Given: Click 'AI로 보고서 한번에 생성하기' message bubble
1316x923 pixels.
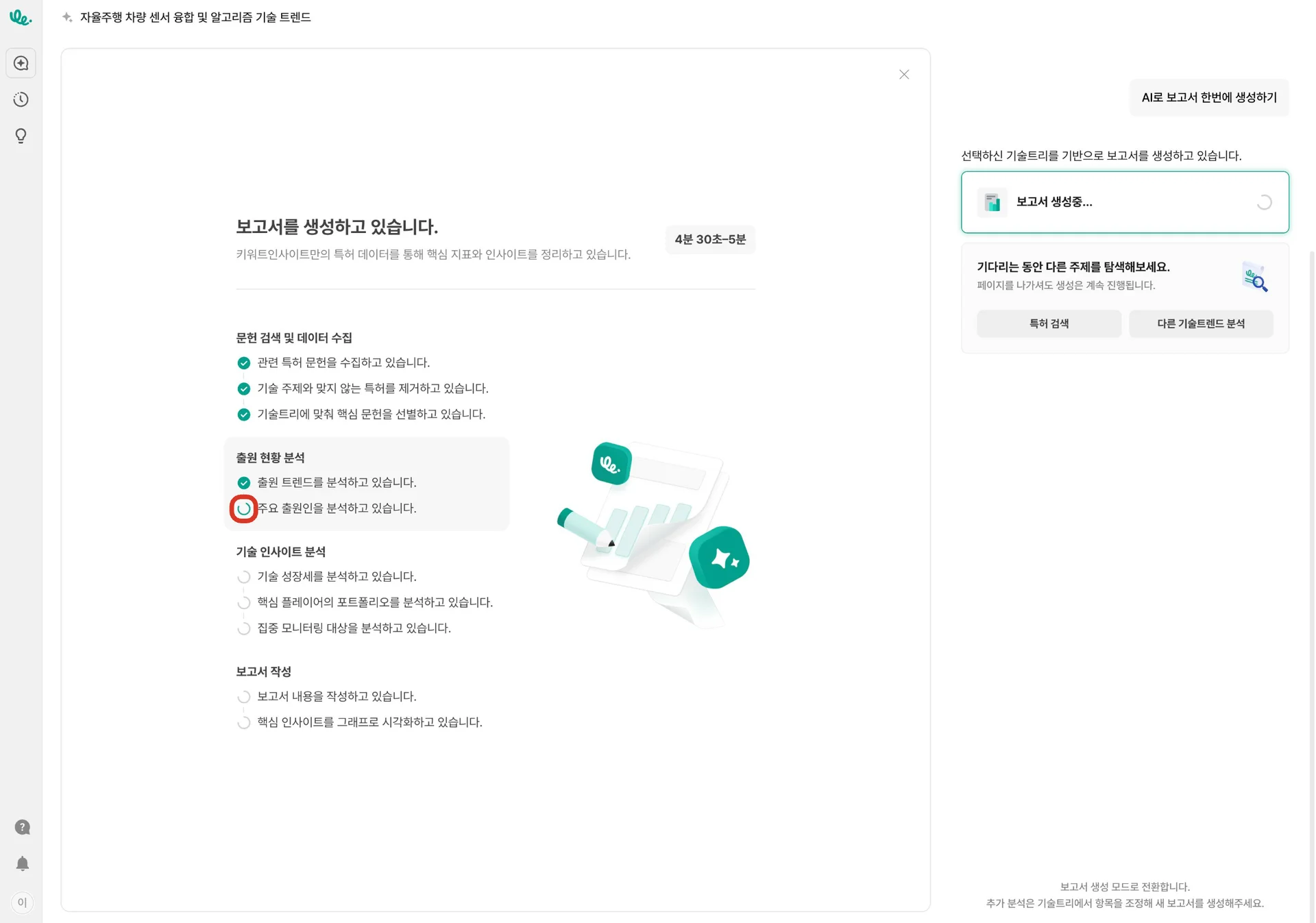Looking at the screenshot, I should tap(1209, 97).
